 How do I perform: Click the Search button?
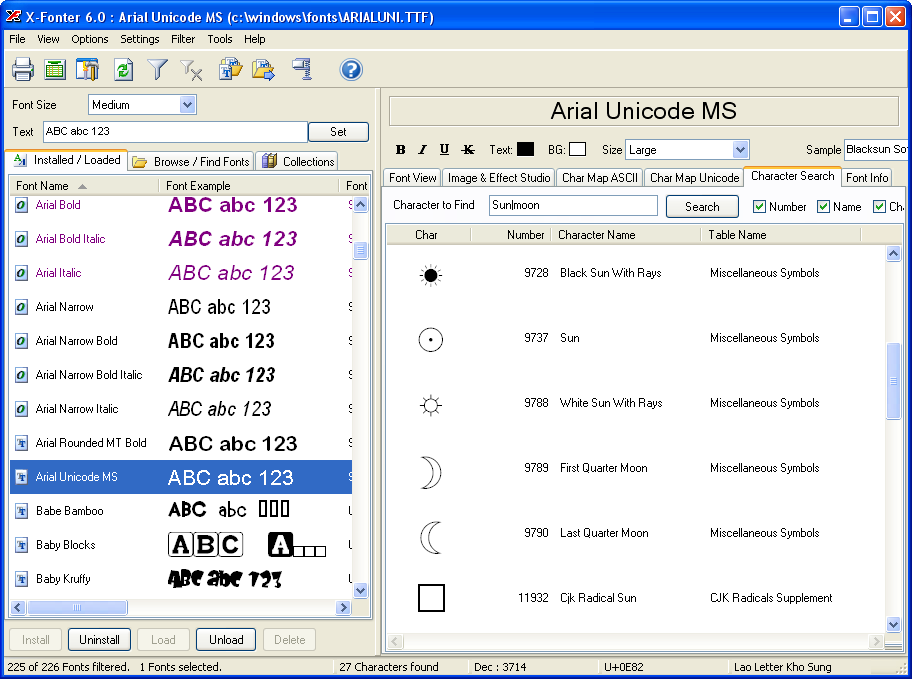[702, 207]
